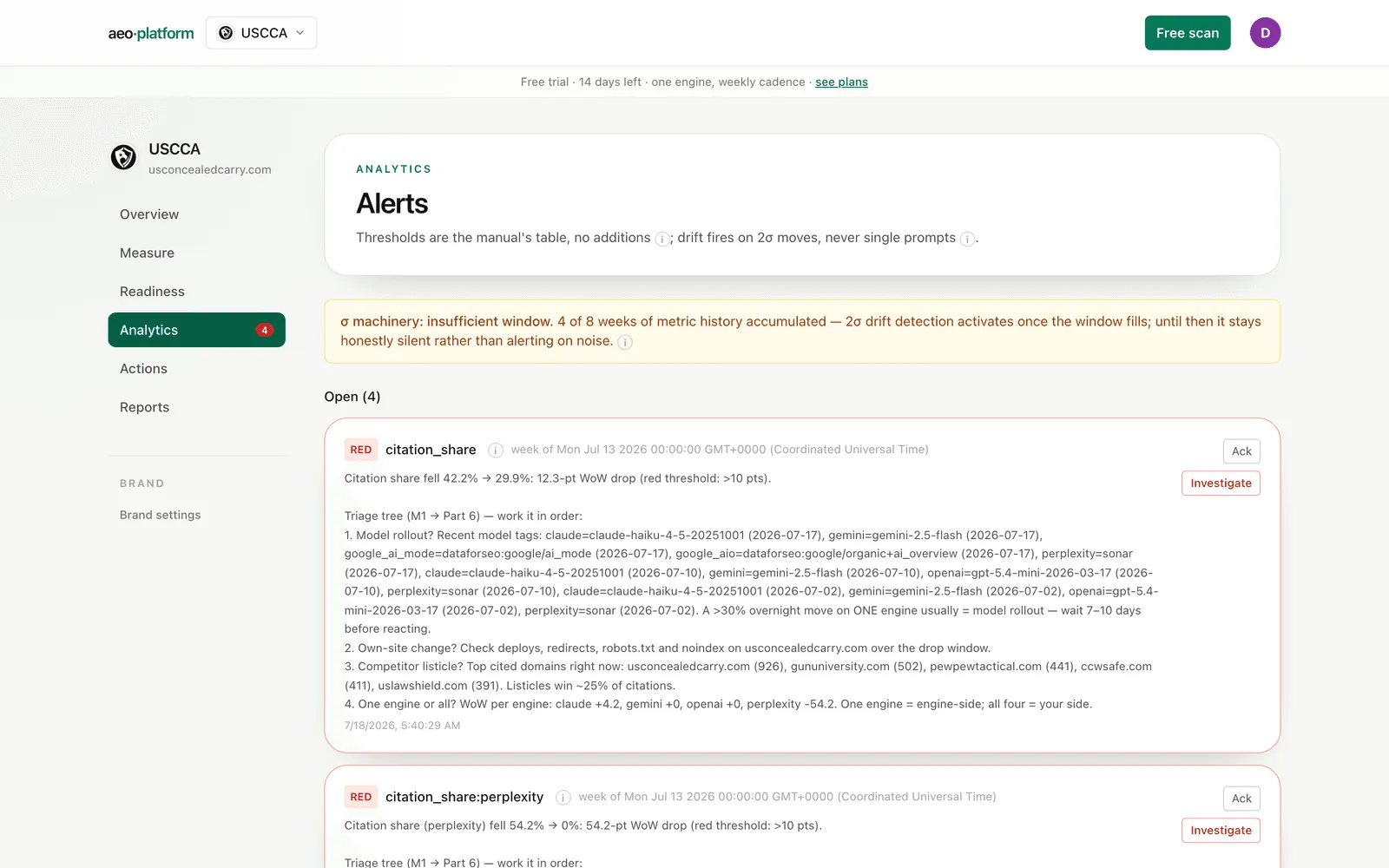Image resolution: width=1389 pixels, height=868 pixels.
Task: Acknowledge the citation_share:perplexity alert
Action: 1241,799
